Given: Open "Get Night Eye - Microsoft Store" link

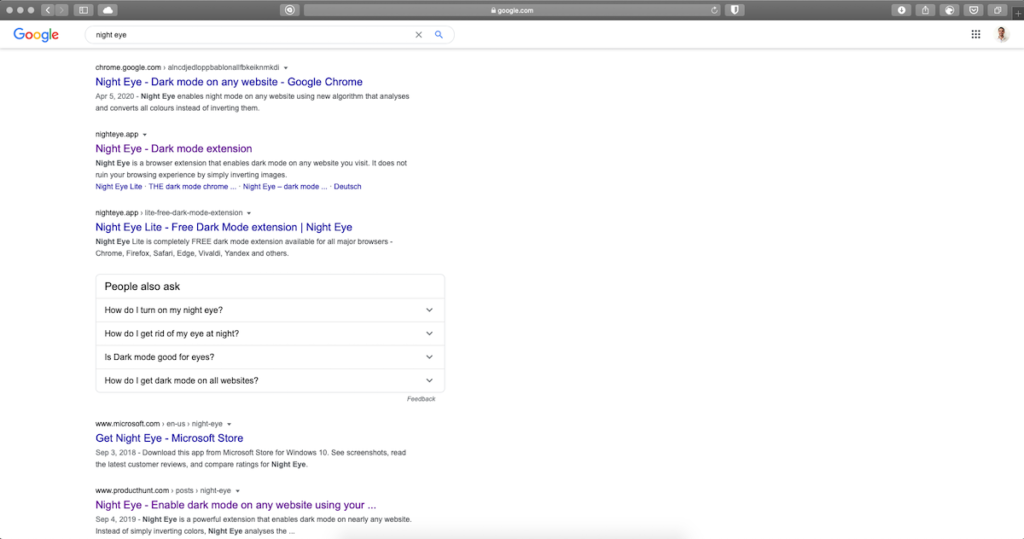Looking at the screenshot, I should [169, 438].
